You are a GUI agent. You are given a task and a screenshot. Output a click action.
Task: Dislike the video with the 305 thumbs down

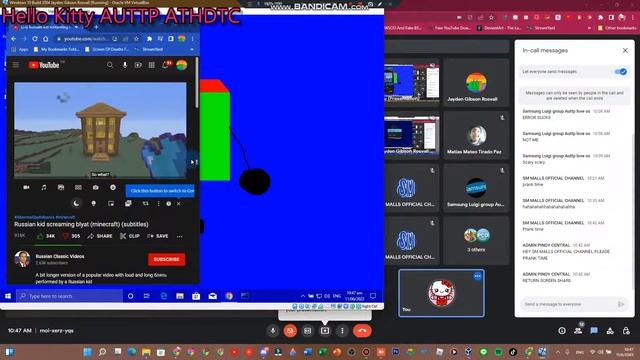[x=71, y=236]
